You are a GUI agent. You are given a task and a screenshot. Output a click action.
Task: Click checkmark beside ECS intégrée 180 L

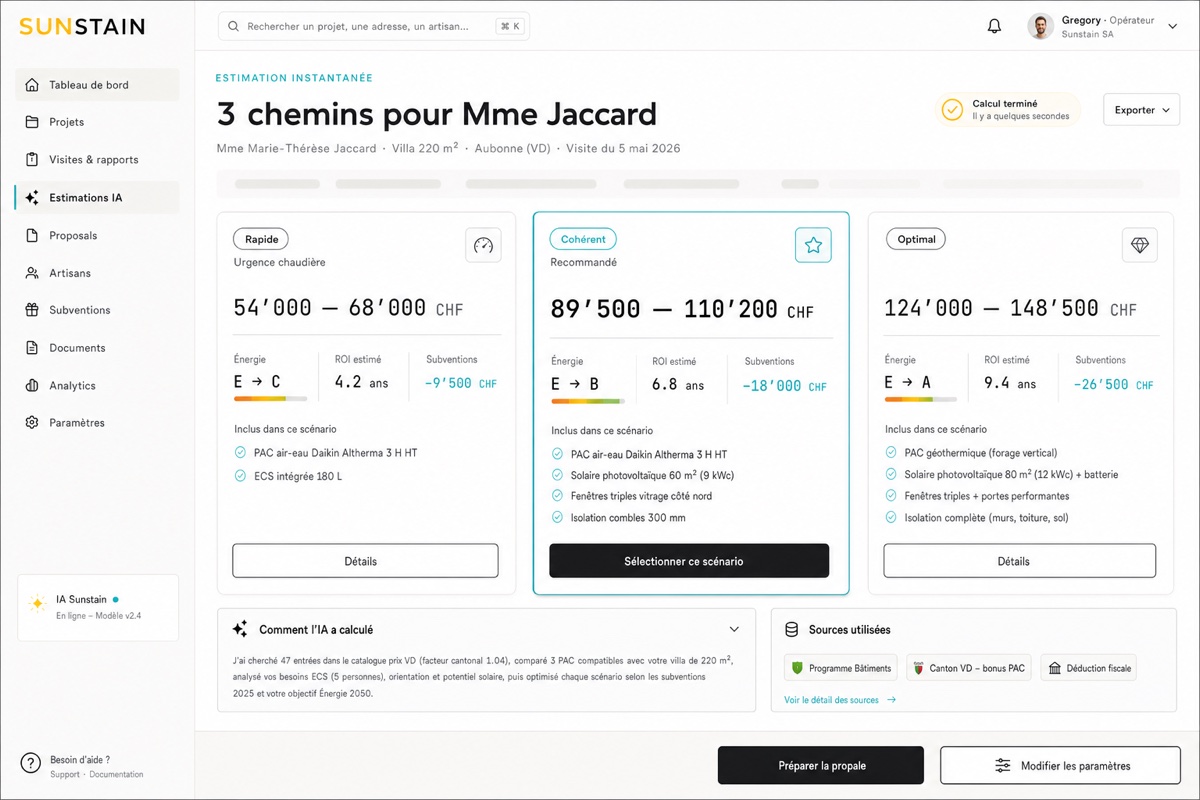click(240, 476)
